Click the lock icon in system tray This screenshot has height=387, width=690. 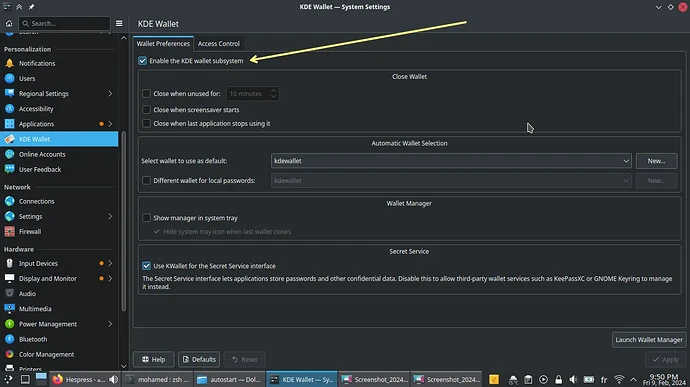(558, 380)
